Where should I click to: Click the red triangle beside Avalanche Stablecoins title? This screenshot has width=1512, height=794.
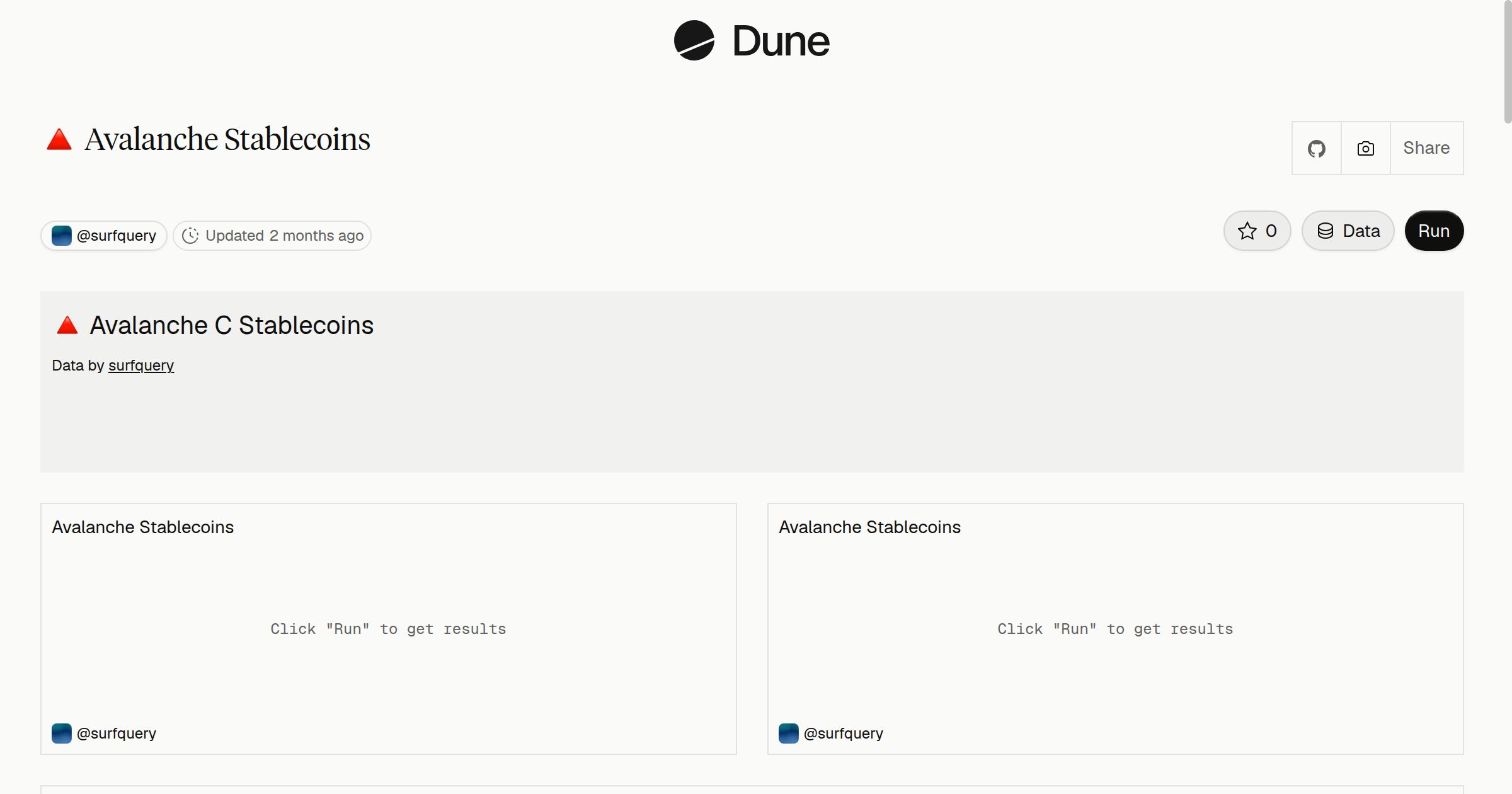tap(59, 139)
